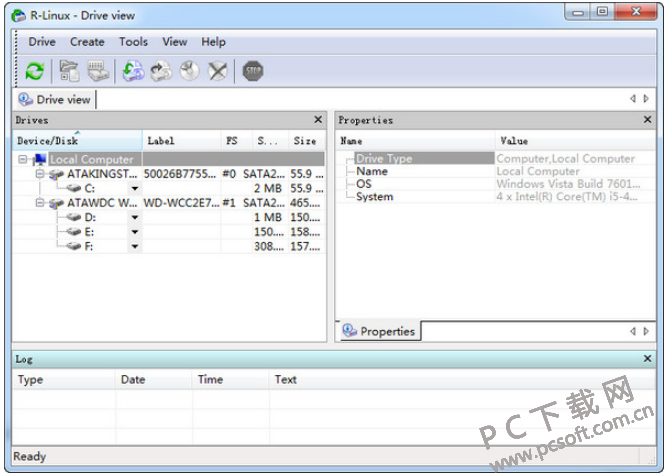Click the Remove toolbar icon with the X
This screenshot has height=474, width=666.
[x=217, y=71]
